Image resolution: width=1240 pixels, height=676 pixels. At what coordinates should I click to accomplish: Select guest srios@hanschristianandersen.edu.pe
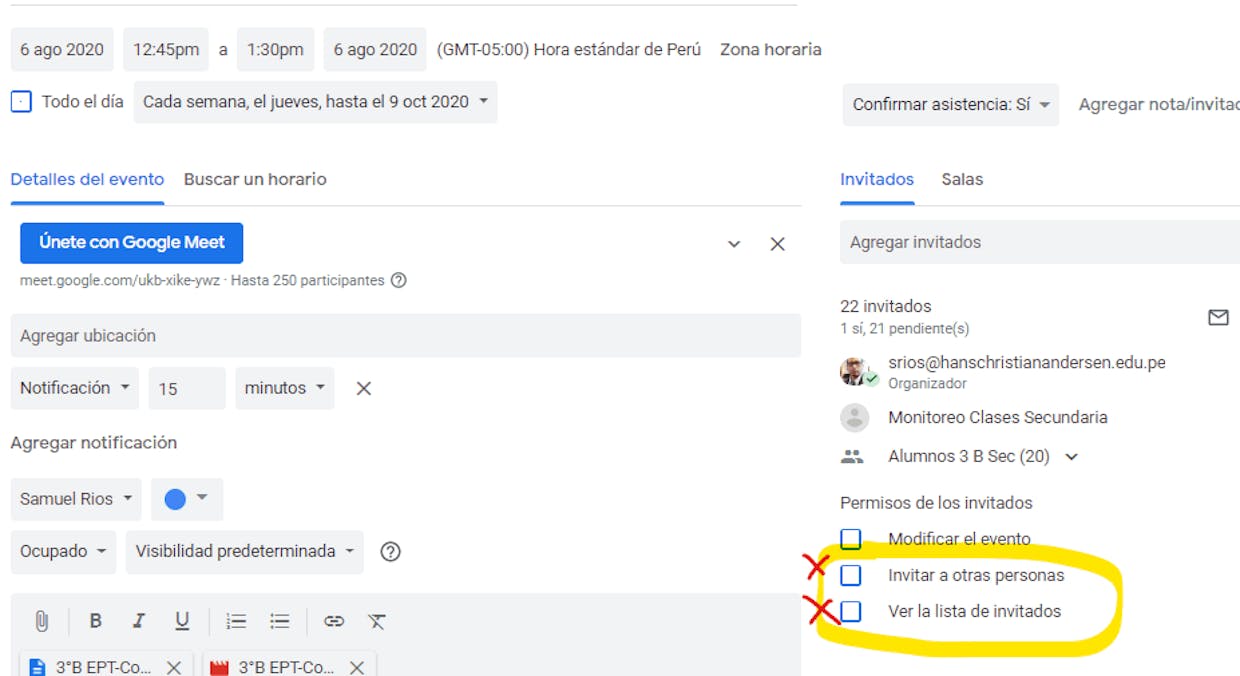[x=1027, y=363]
